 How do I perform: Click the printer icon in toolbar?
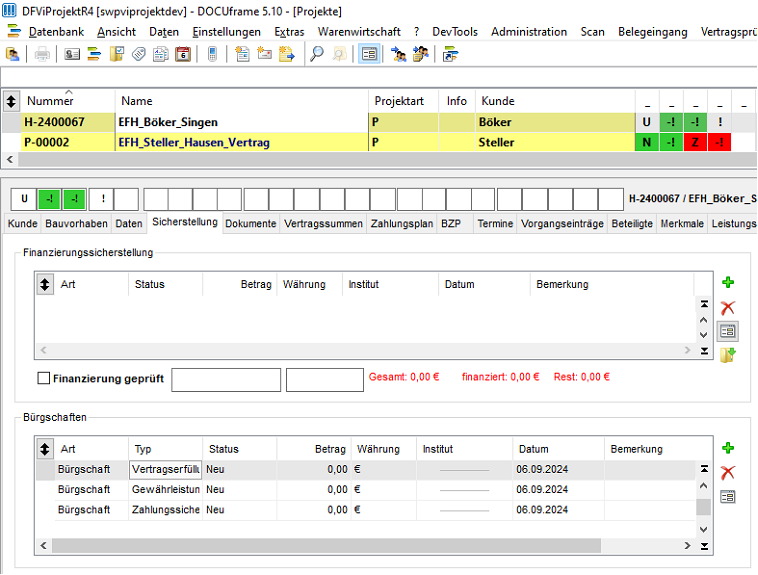click(42, 54)
